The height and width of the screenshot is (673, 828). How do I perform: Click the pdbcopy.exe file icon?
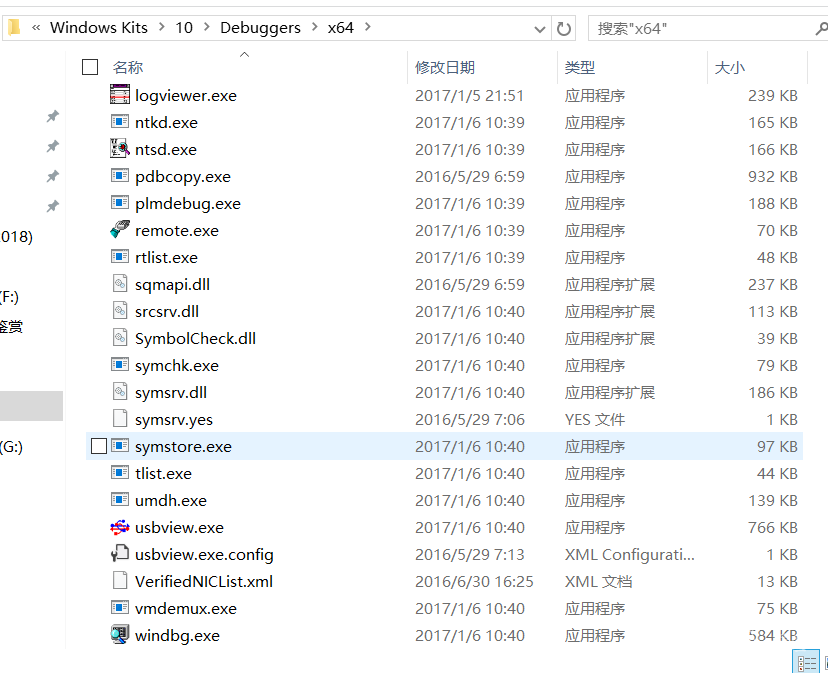click(x=120, y=175)
